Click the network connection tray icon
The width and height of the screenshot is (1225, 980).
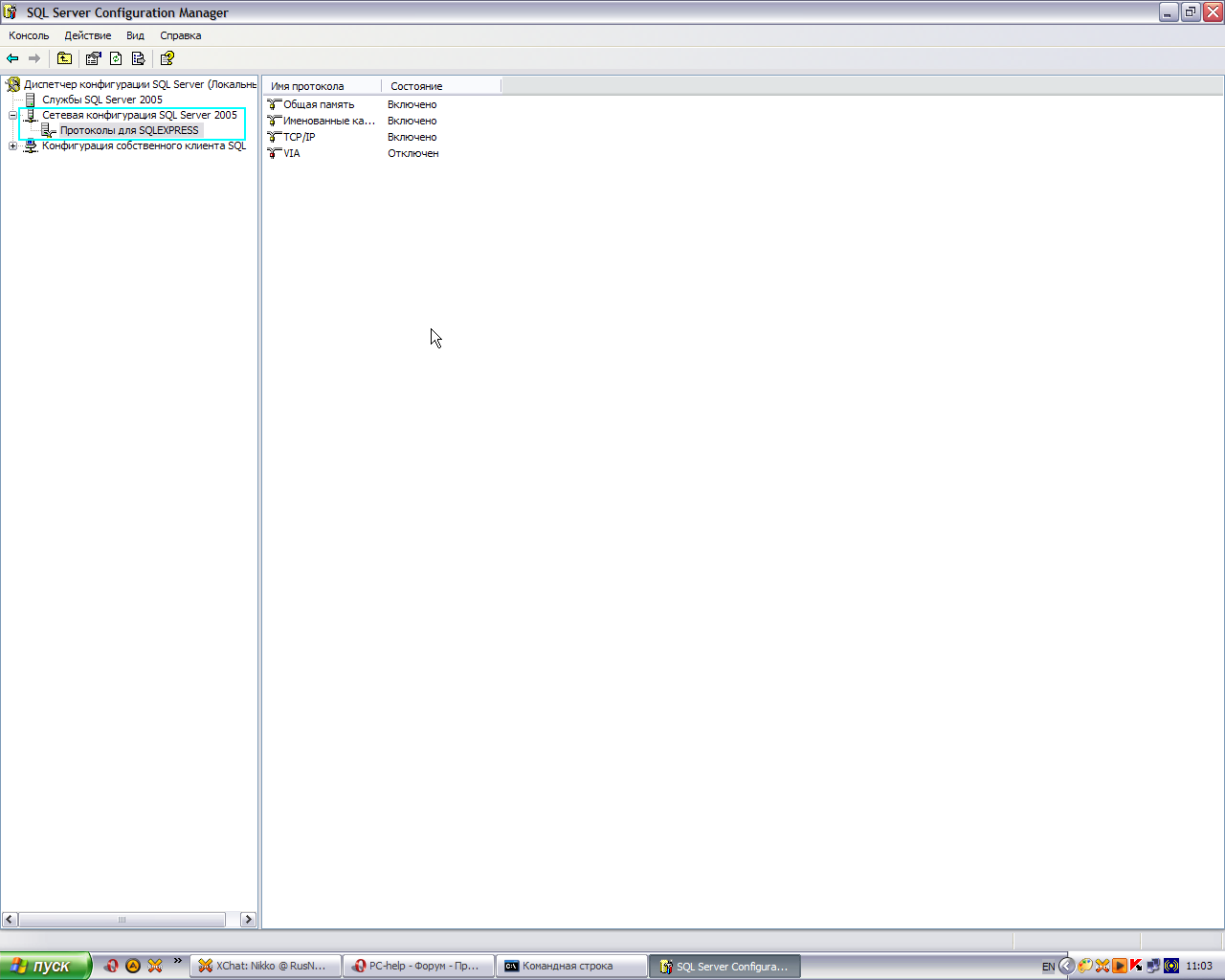click(x=1153, y=966)
